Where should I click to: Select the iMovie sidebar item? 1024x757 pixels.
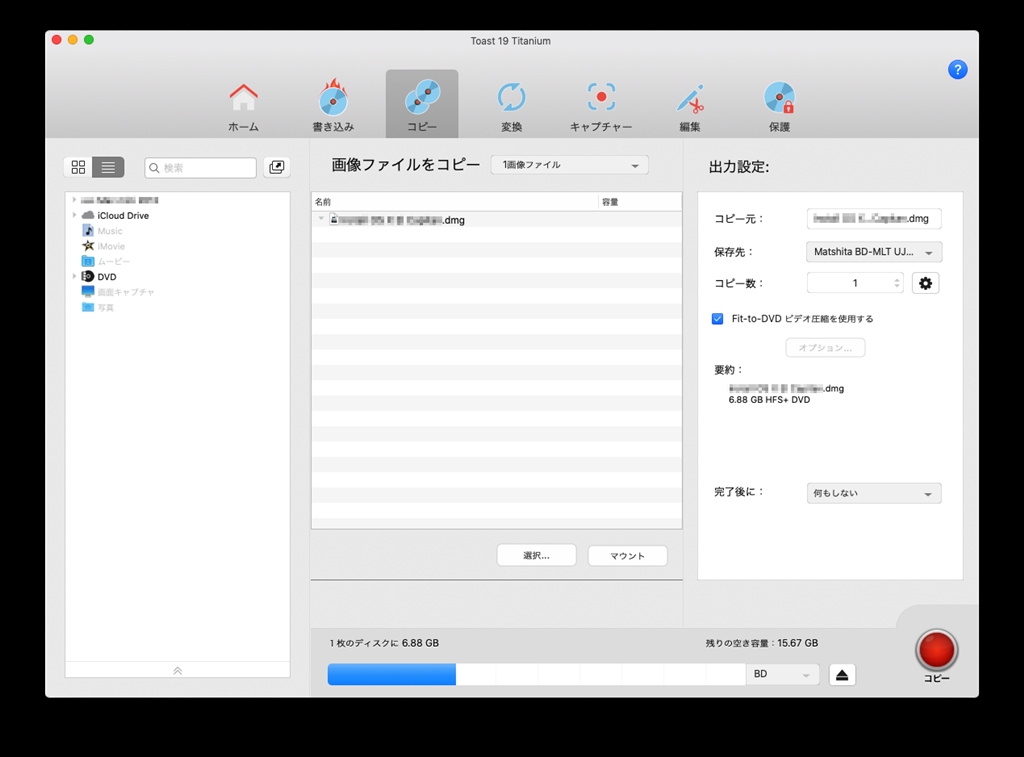pyautogui.click(x=111, y=246)
